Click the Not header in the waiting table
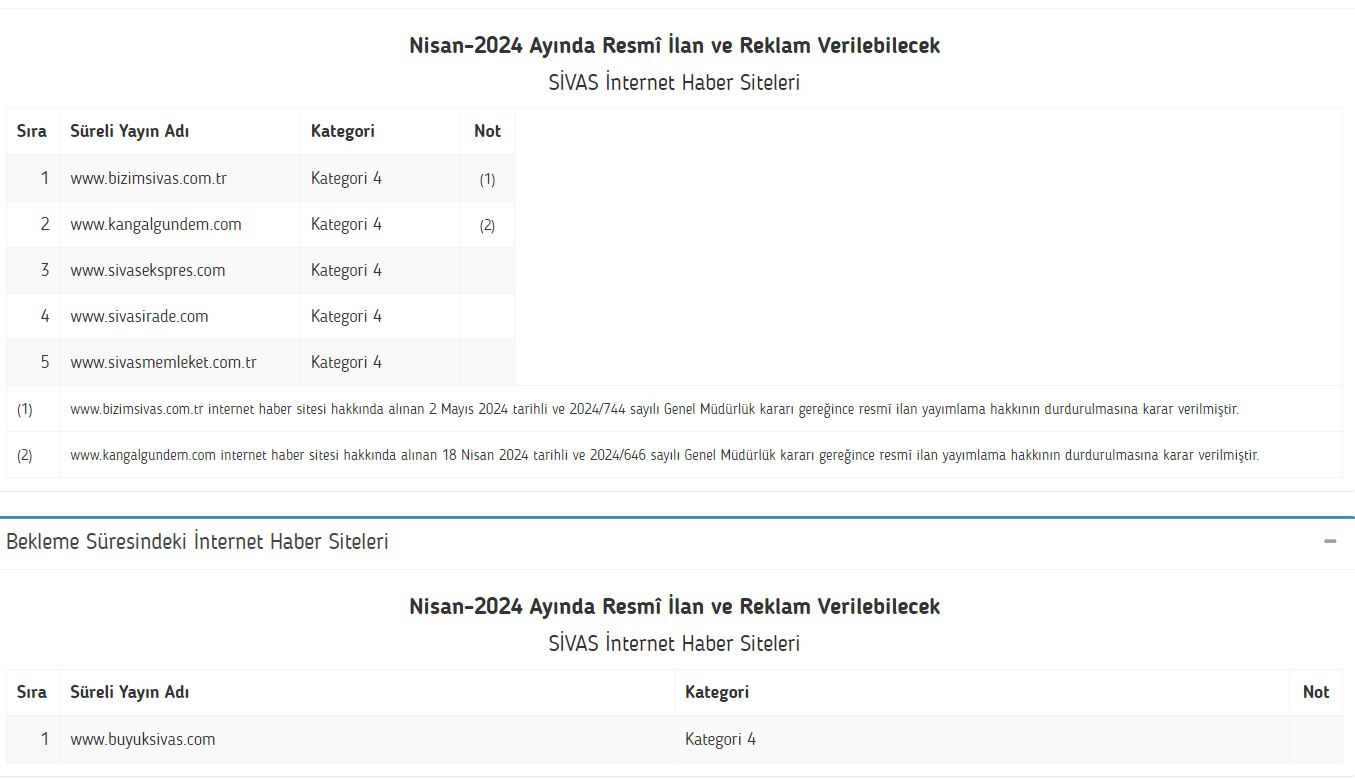1355x779 pixels. [1316, 692]
